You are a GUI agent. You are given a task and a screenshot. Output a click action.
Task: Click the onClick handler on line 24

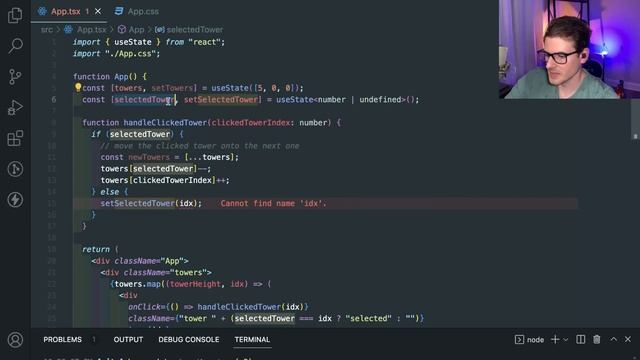[x=218, y=307]
